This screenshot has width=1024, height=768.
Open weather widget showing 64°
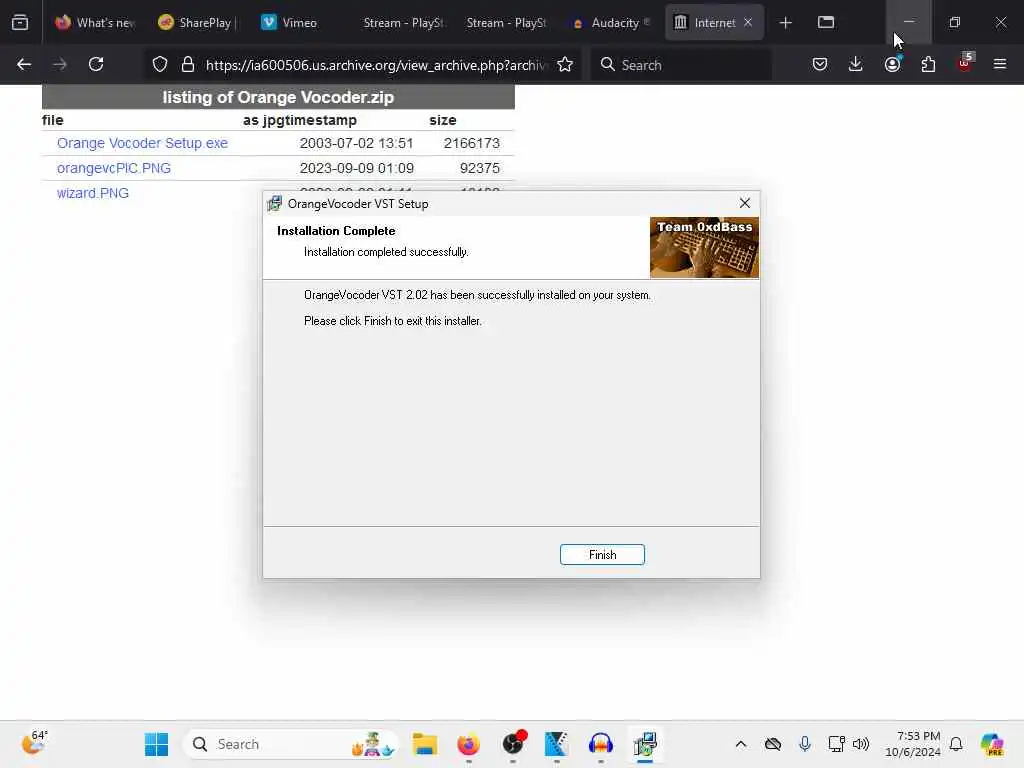34,743
